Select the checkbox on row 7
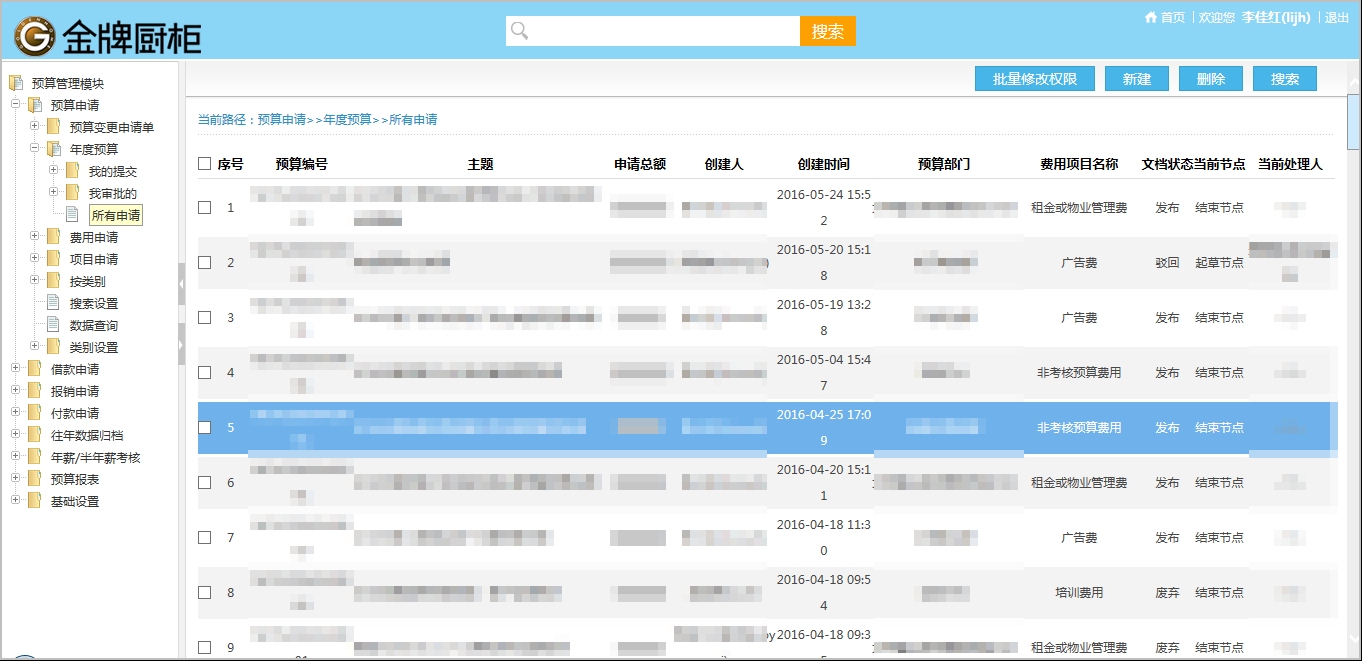1362x661 pixels. [x=205, y=537]
